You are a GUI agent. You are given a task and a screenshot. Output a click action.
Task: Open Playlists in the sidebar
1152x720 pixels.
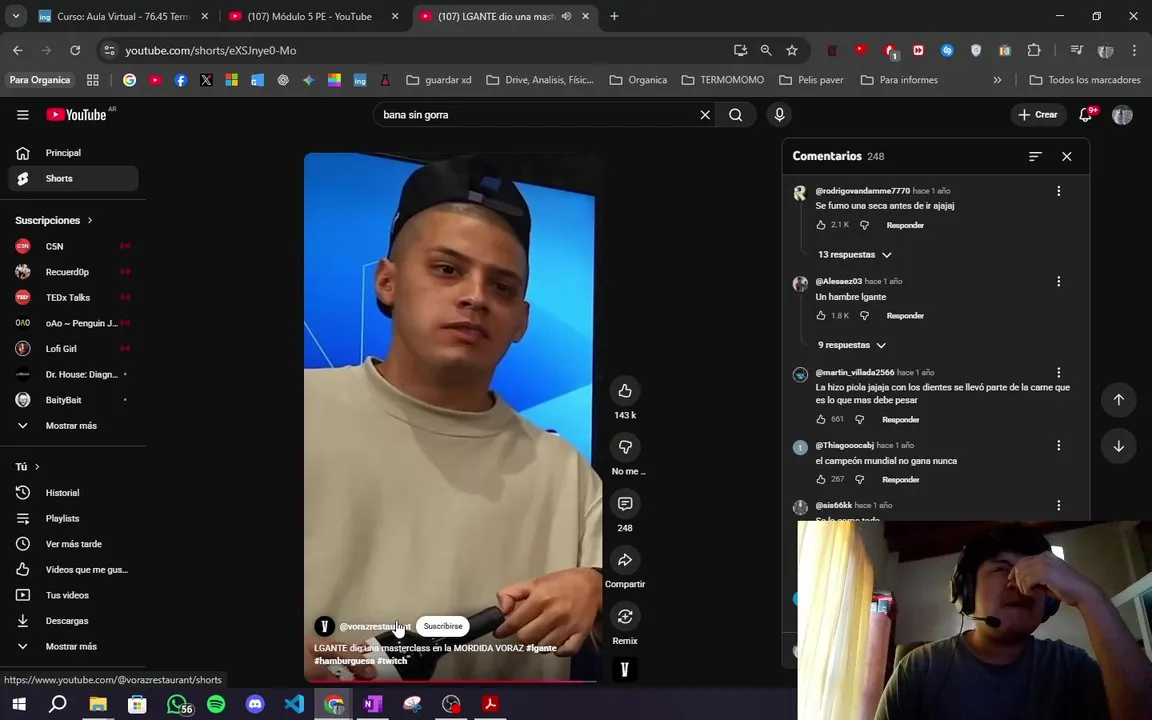coord(73,519)
